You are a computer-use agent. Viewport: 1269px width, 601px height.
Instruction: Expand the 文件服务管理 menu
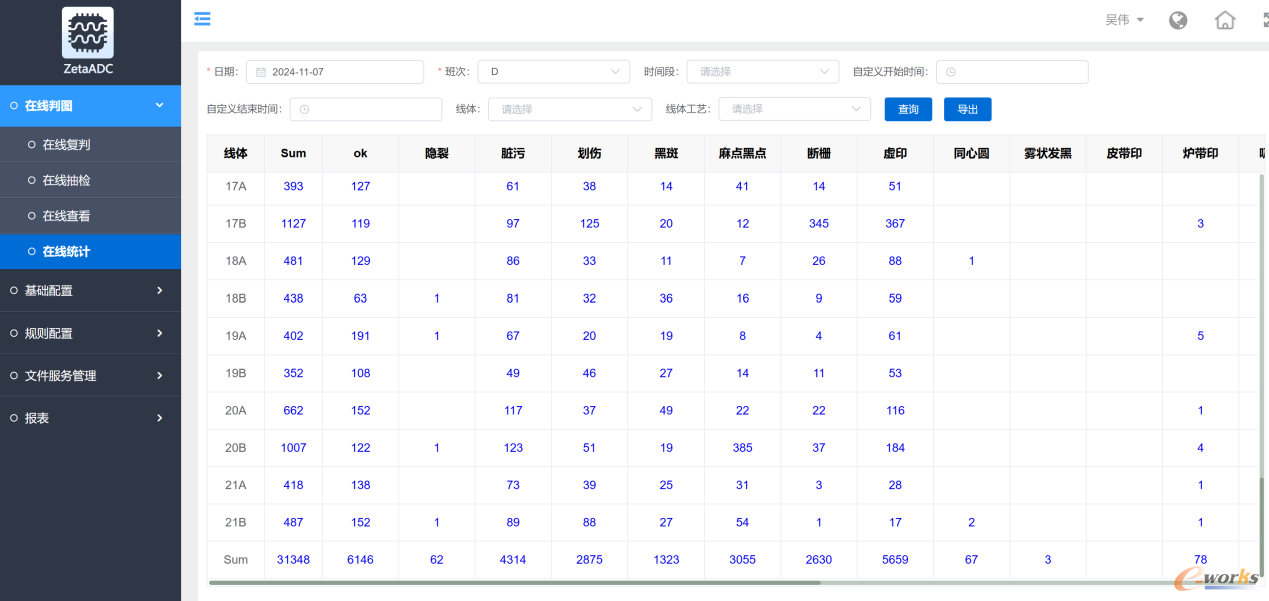[x=90, y=376]
